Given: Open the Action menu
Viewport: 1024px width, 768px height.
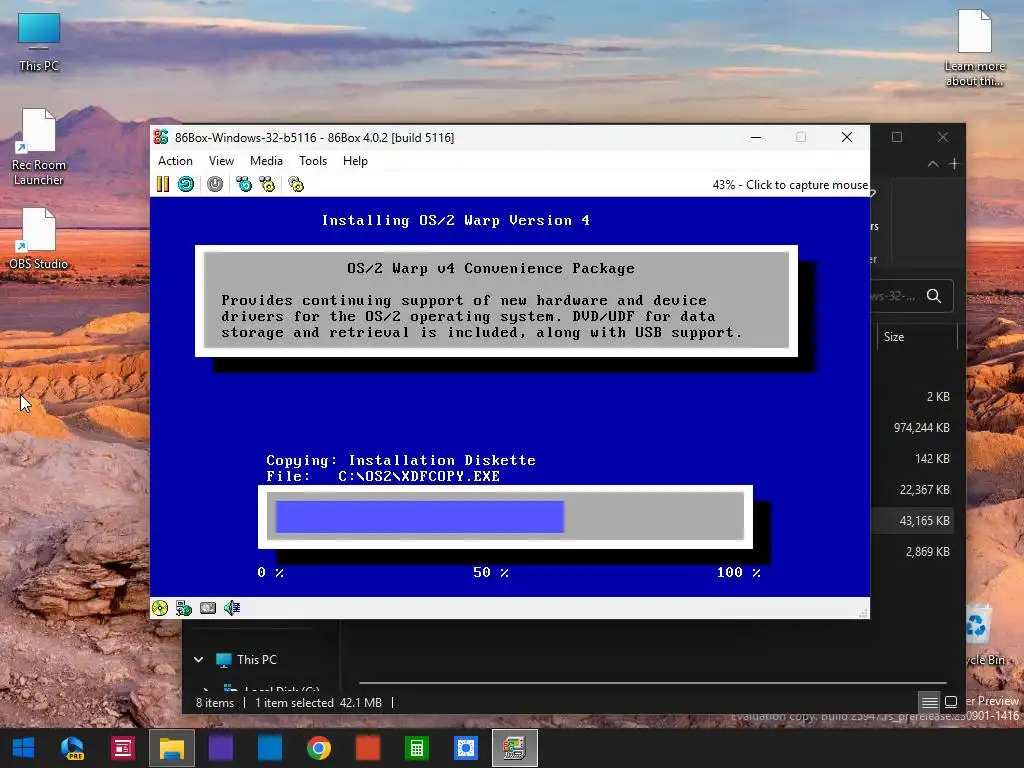Looking at the screenshot, I should [x=175, y=161].
